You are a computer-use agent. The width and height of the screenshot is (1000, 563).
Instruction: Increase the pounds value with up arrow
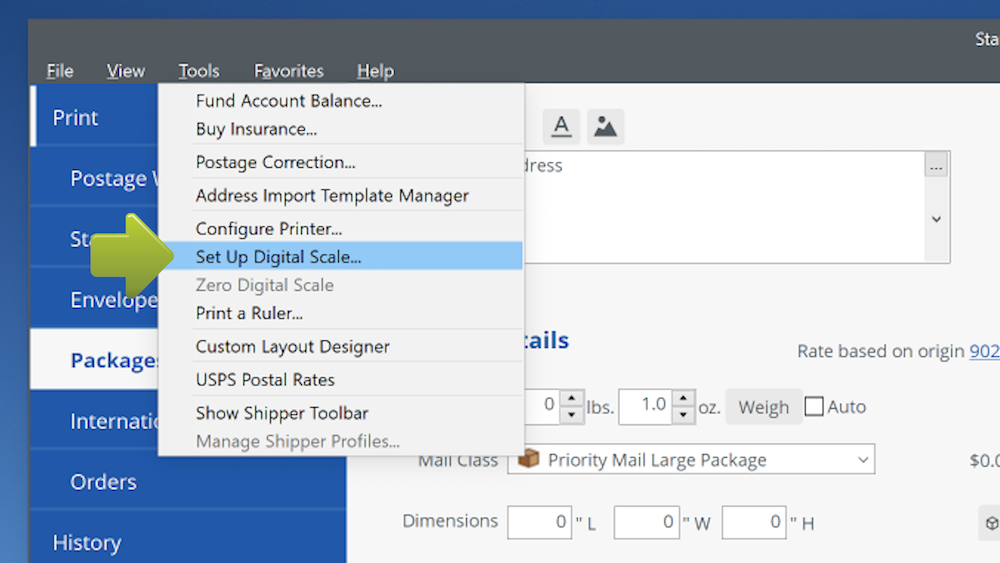pos(571,398)
